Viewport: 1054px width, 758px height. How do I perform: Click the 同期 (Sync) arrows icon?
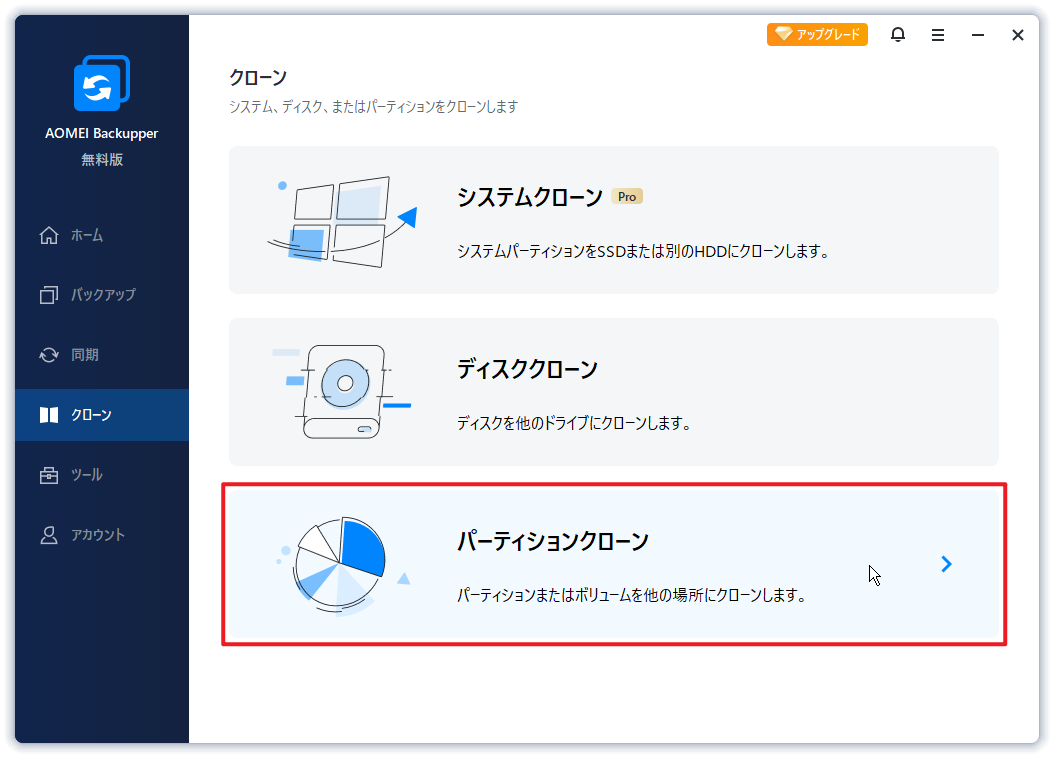pos(48,355)
